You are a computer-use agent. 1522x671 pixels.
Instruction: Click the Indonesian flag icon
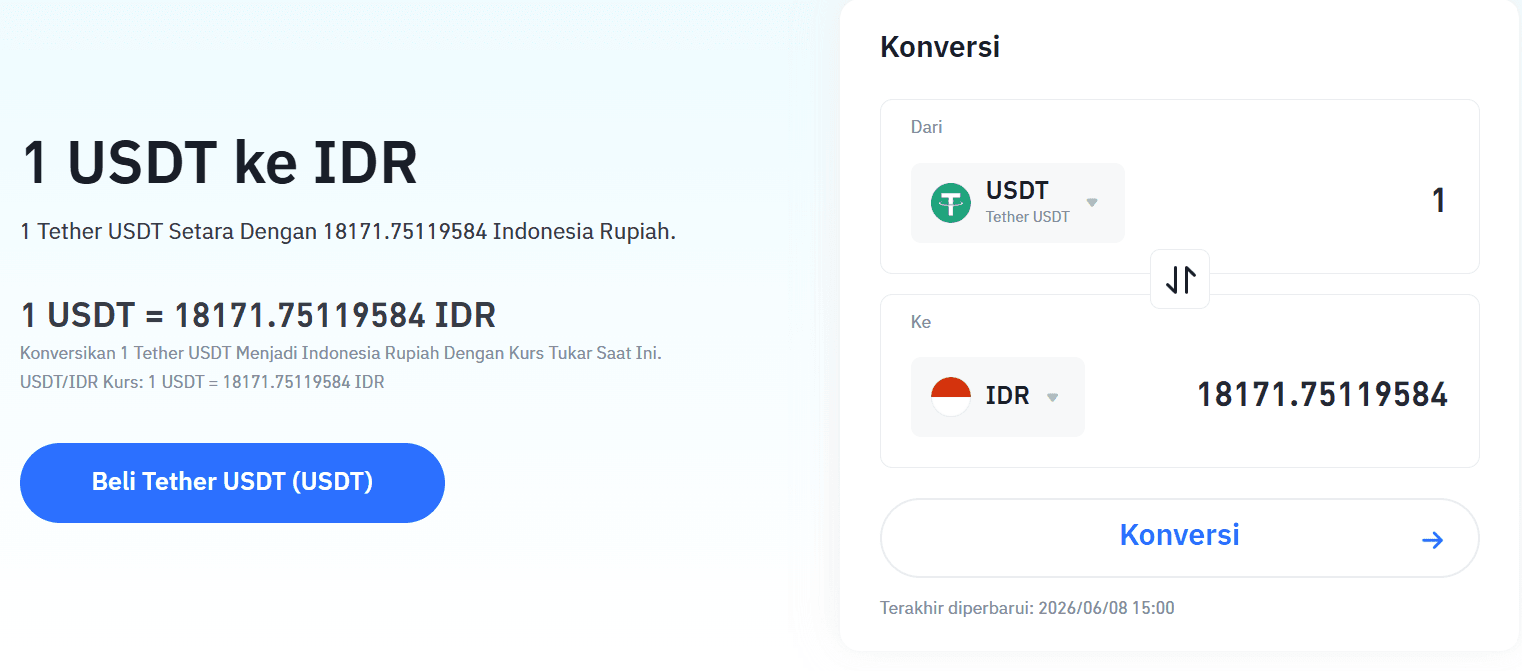pyautogui.click(x=950, y=396)
